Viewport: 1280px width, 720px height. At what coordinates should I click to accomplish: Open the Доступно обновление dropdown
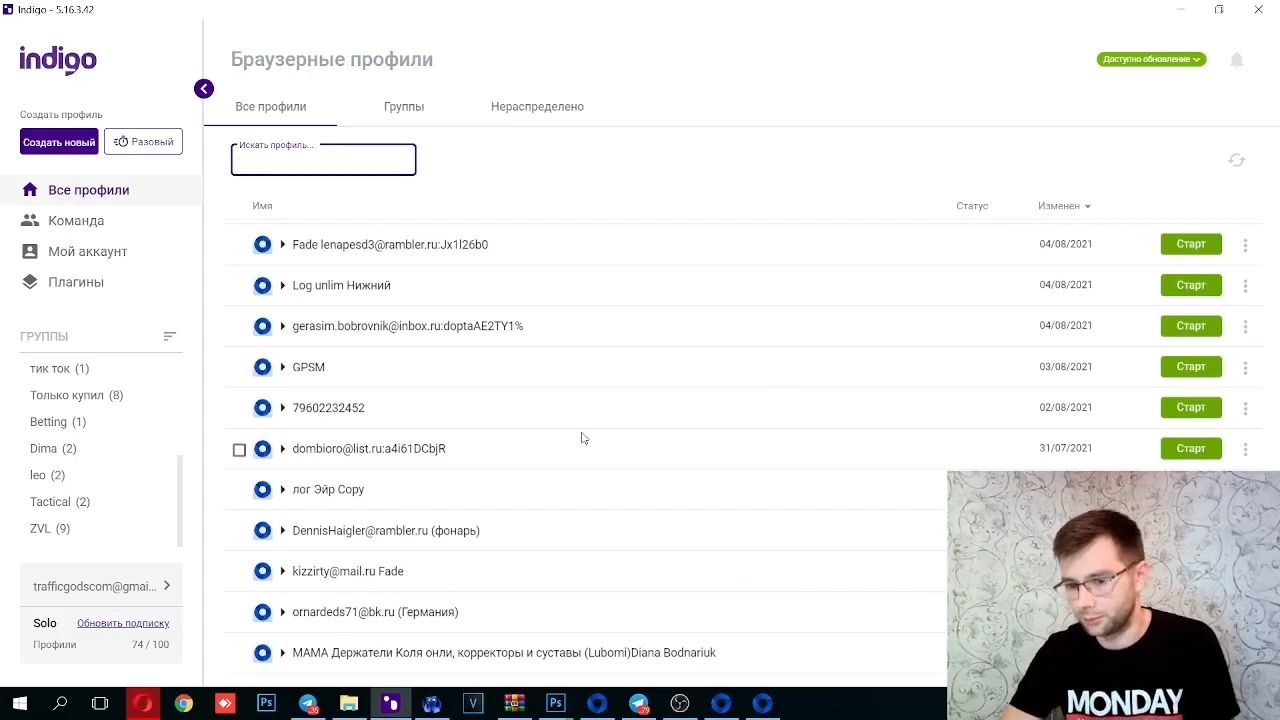1151,60
